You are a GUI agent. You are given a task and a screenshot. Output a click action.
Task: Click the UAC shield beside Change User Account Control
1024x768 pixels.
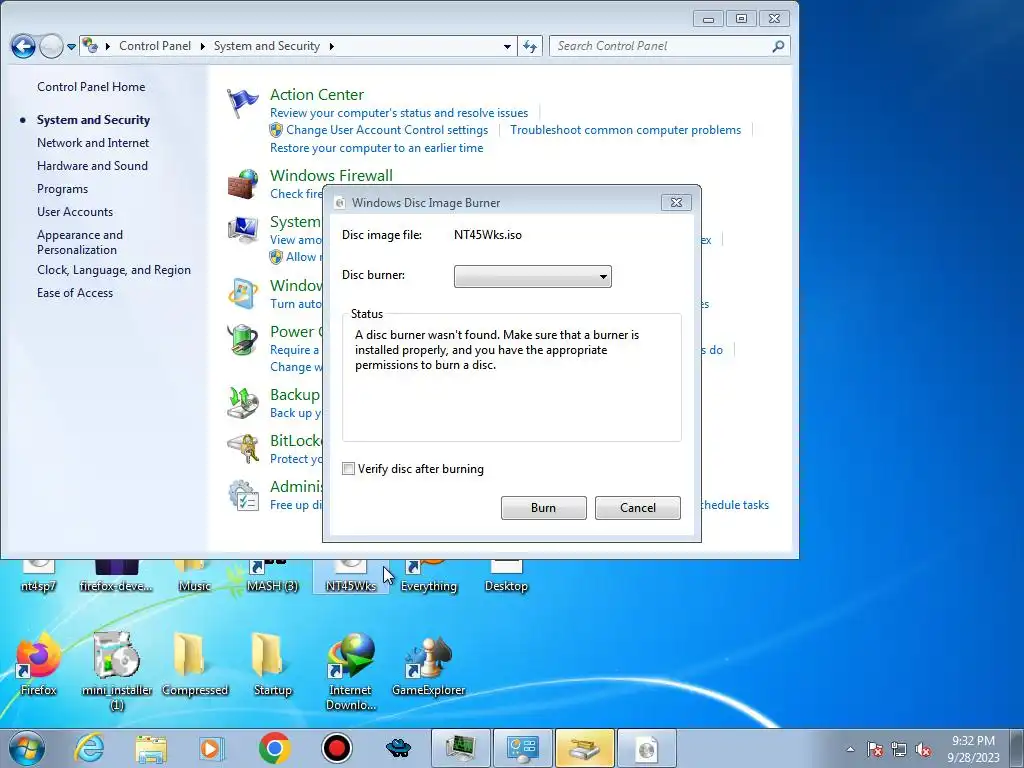(x=276, y=130)
